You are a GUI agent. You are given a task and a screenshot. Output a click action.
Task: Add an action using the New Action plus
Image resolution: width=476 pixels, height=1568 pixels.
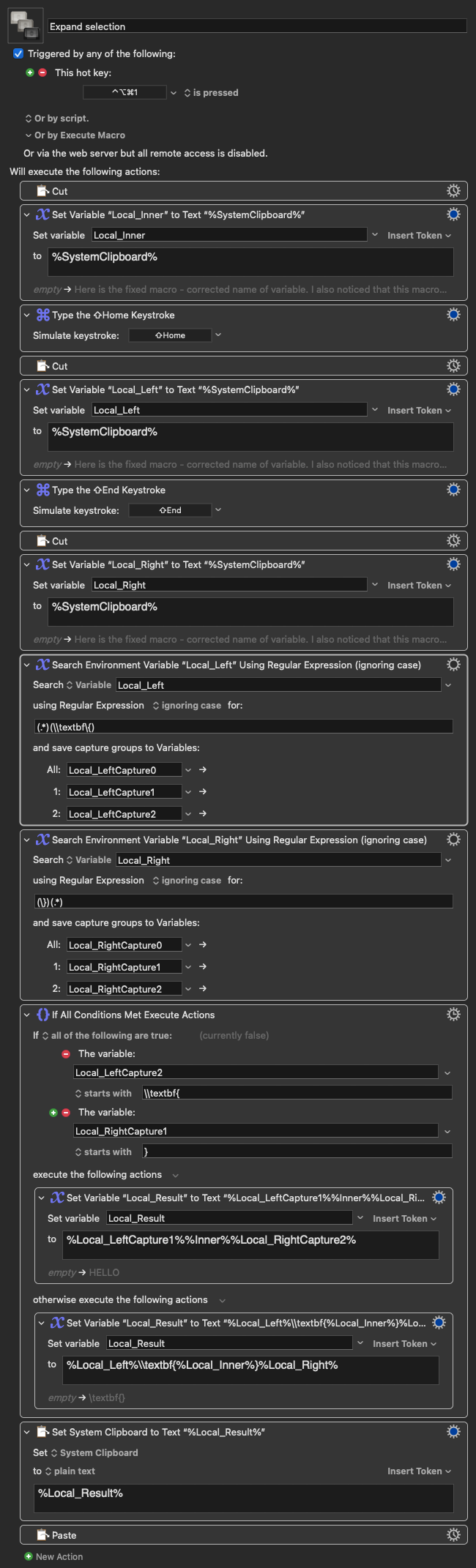tap(29, 1556)
